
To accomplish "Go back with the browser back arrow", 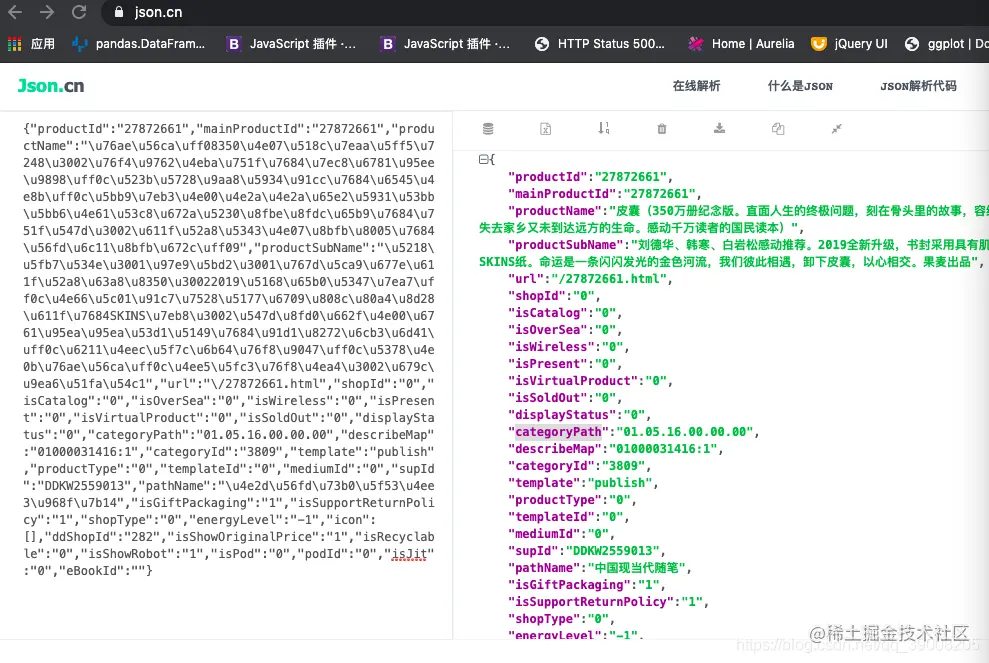I will coord(15,12).
